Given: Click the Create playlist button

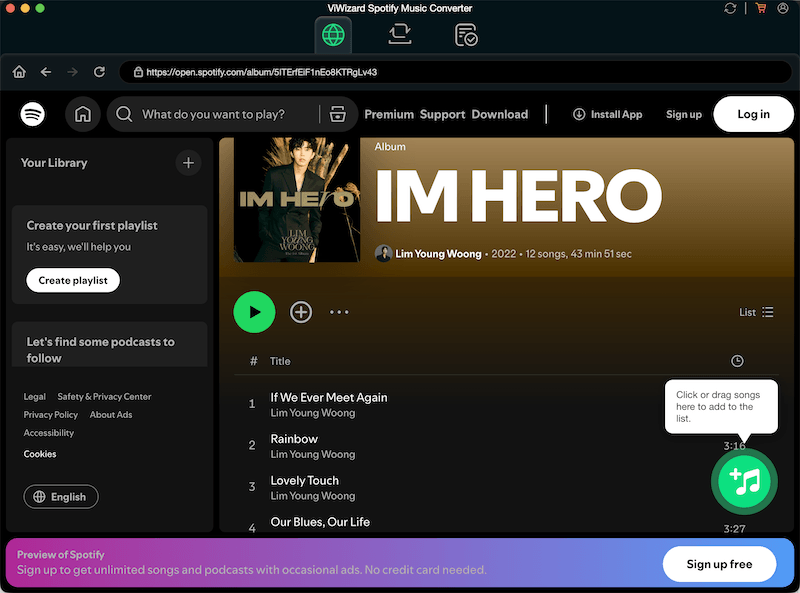Looking at the screenshot, I should click(x=73, y=280).
